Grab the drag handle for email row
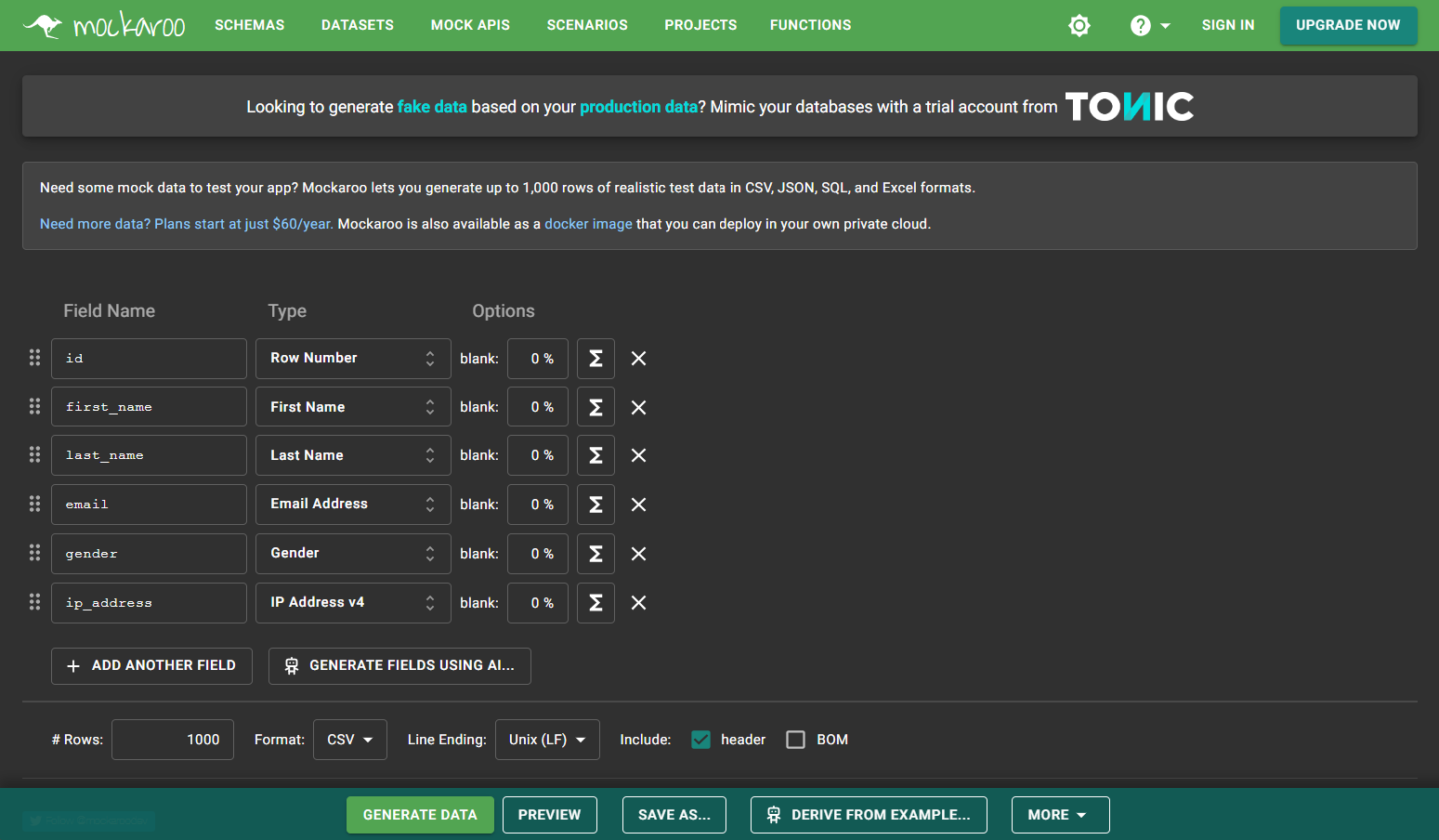1439x840 pixels. pos(35,503)
